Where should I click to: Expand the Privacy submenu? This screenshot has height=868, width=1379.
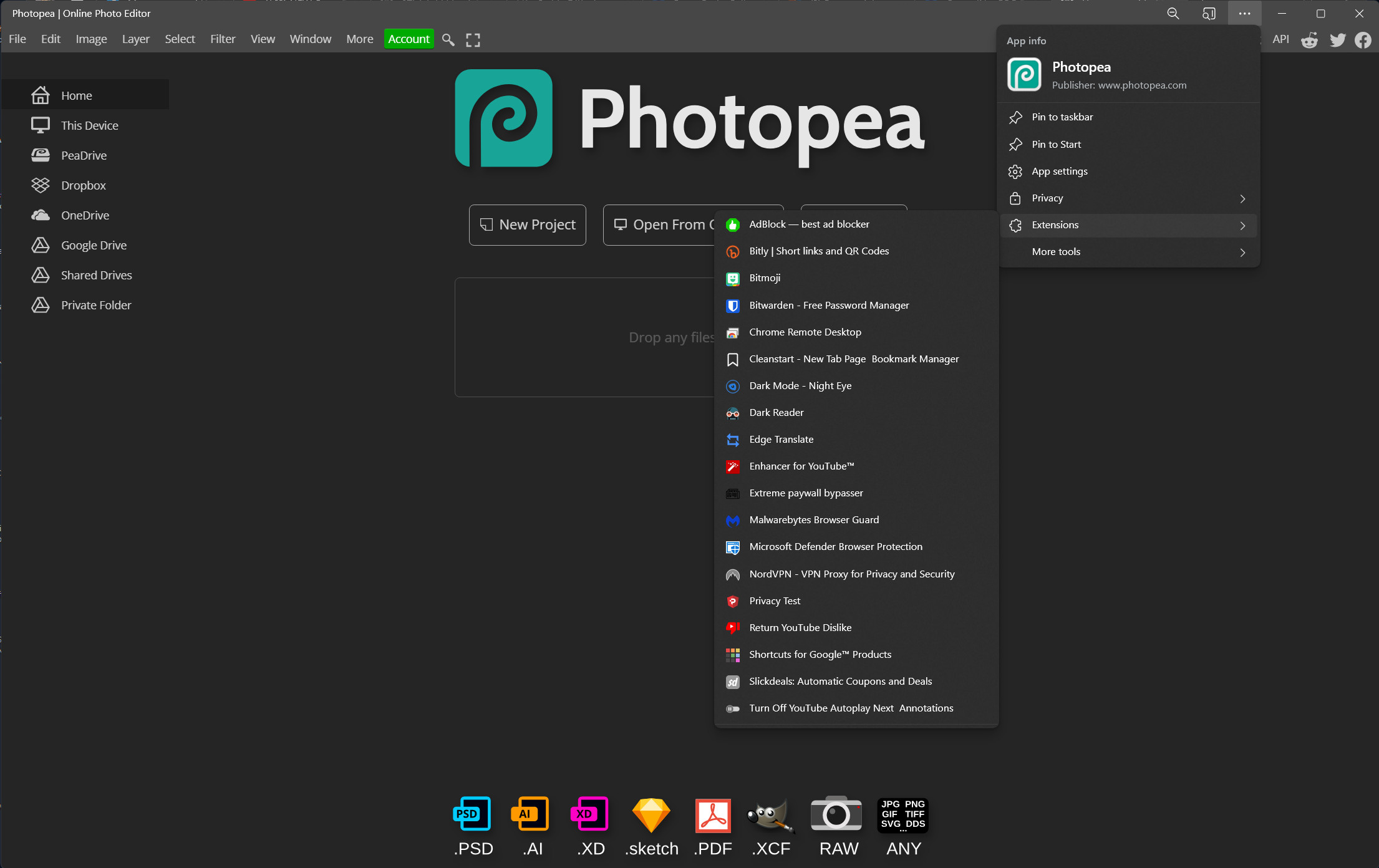click(x=1129, y=198)
